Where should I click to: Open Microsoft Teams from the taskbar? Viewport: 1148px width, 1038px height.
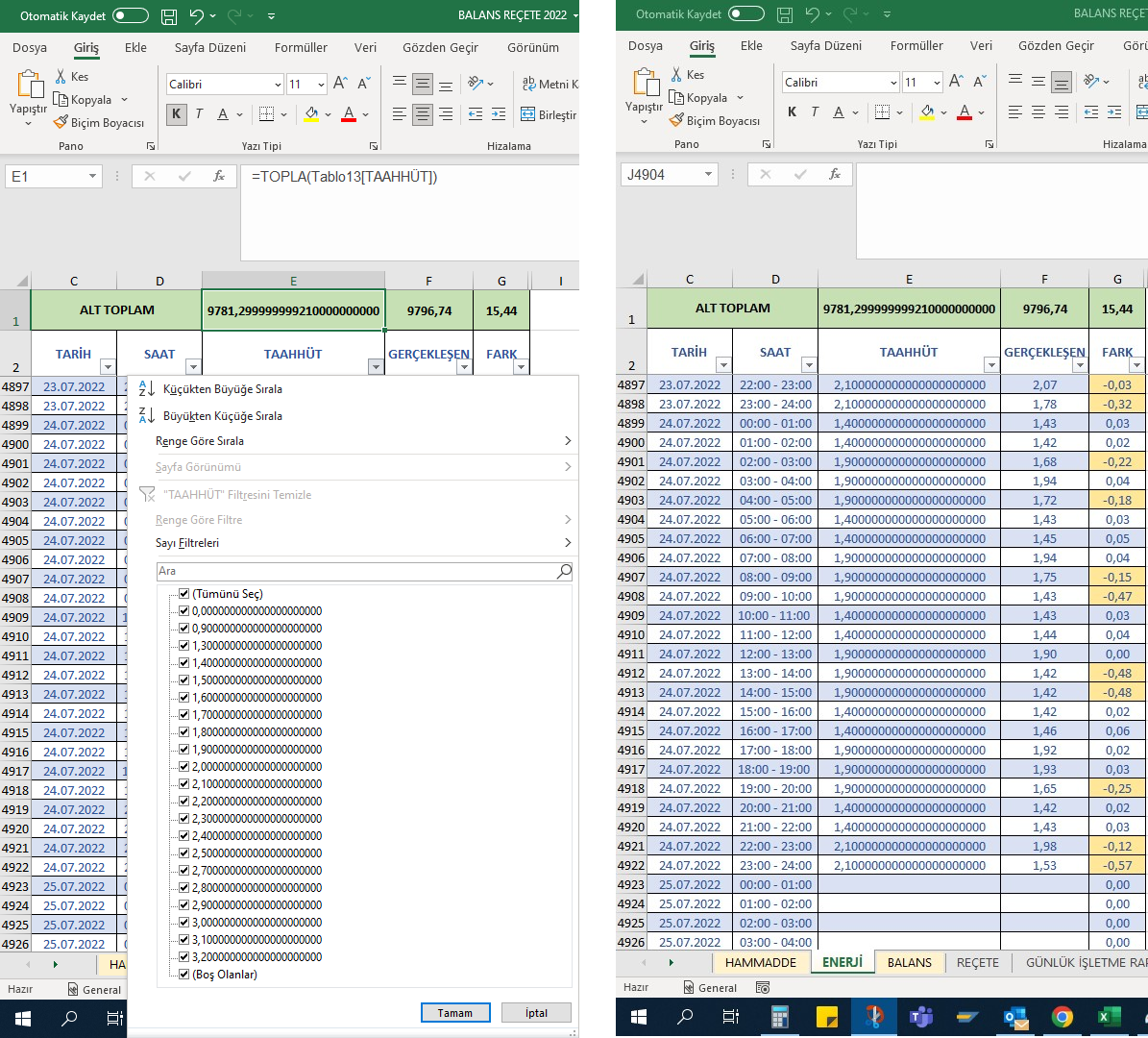(x=920, y=1017)
